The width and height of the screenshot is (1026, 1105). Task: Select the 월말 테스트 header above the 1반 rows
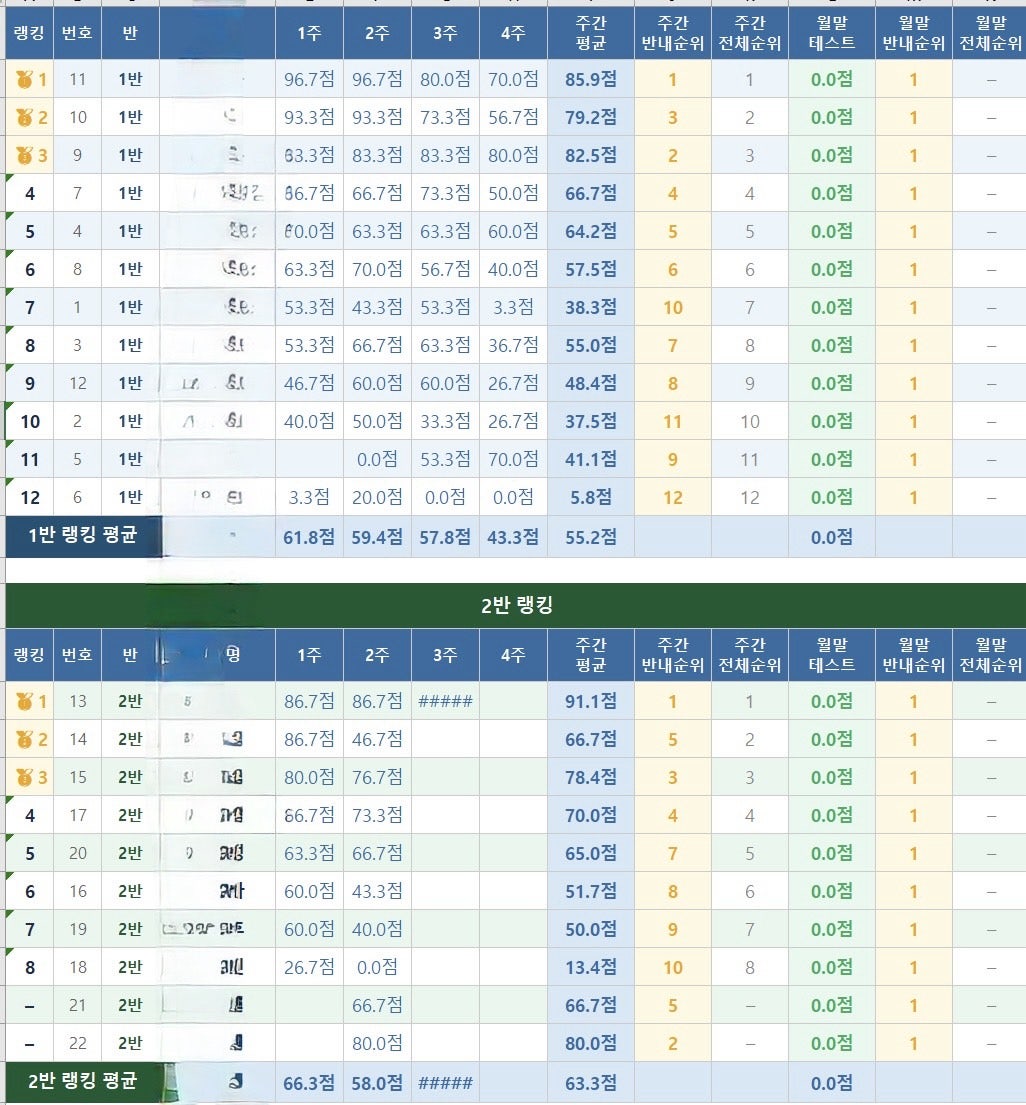832,33
